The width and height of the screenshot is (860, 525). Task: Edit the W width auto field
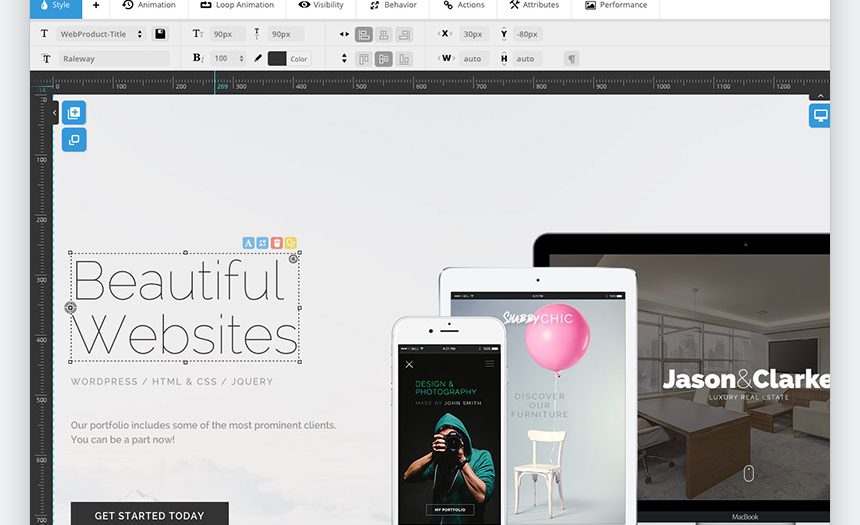point(472,59)
